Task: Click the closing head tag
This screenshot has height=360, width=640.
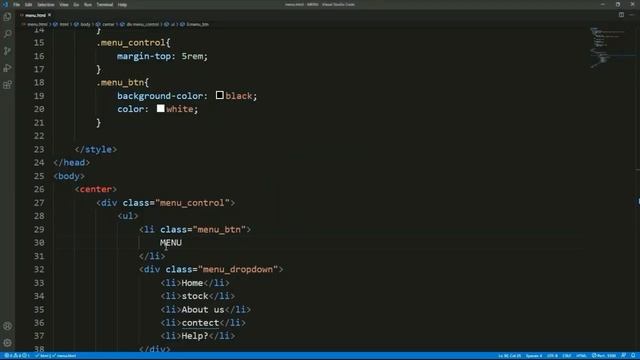Action: pyautogui.click(x=72, y=162)
